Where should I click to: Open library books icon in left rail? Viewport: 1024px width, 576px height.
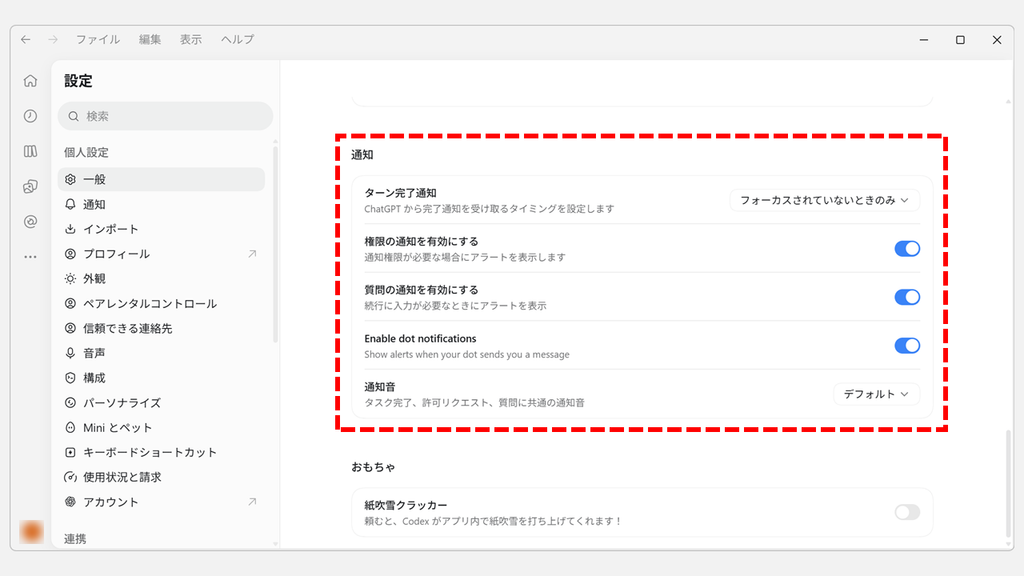pyautogui.click(x=31, y=152)
